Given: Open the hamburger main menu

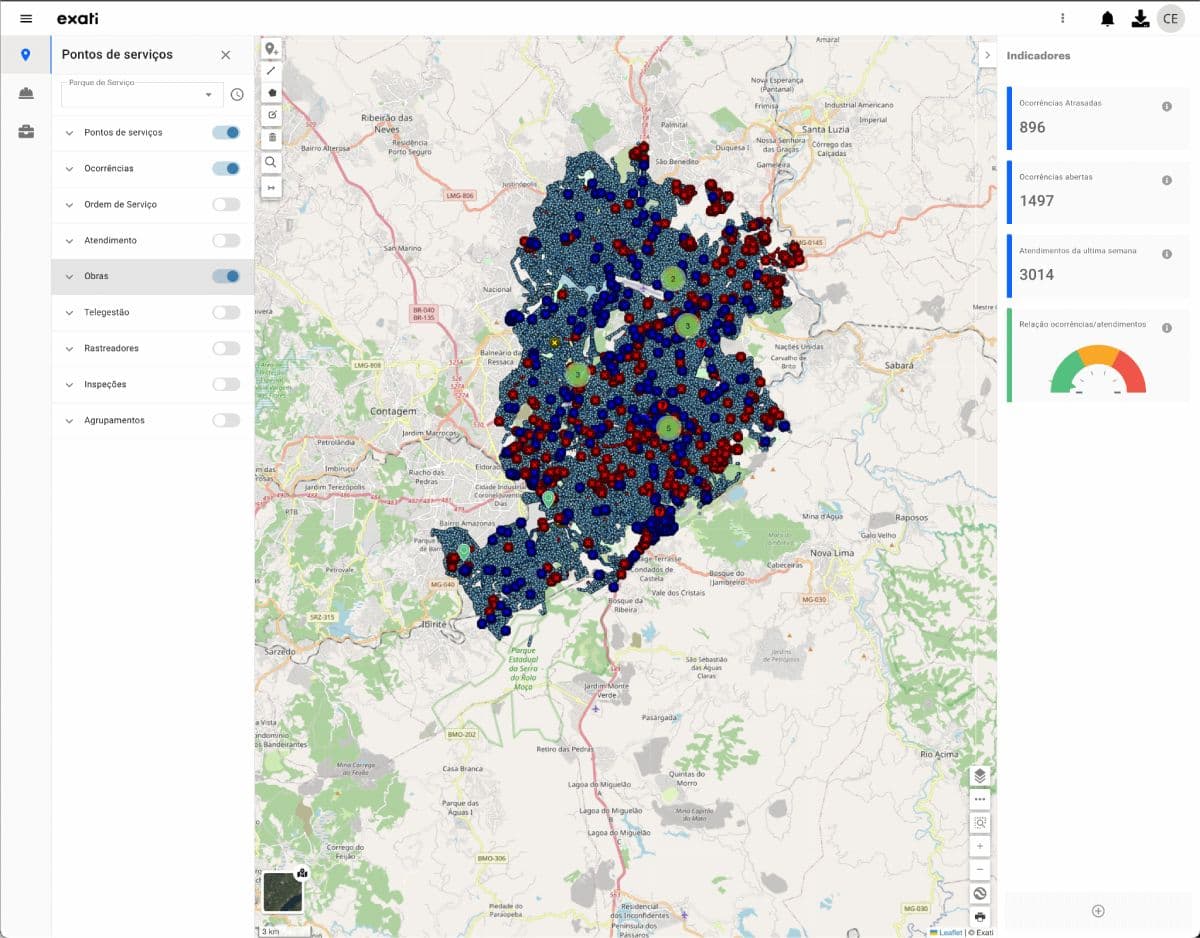Looking at the screenshot, I should [26, 19].
